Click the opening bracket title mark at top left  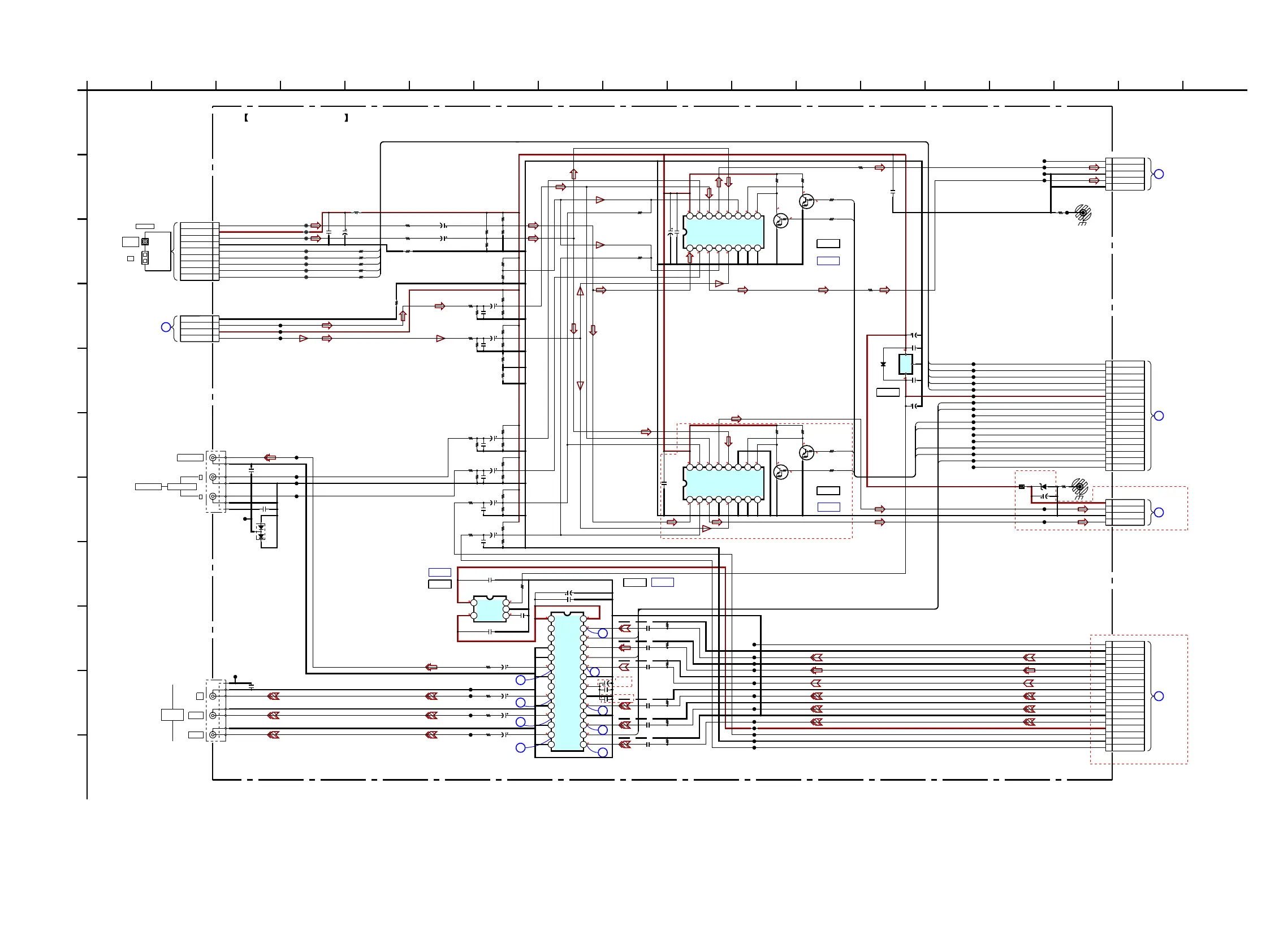click(x=246, y=118)
